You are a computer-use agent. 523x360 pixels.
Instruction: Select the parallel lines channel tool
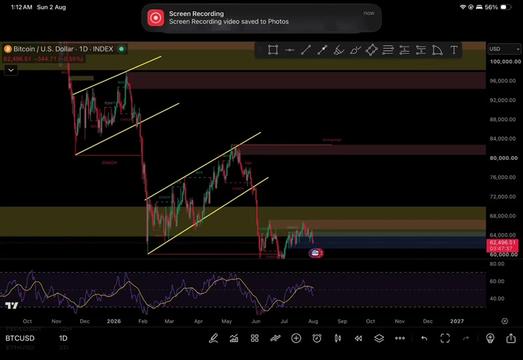click(x=388, y=50)
